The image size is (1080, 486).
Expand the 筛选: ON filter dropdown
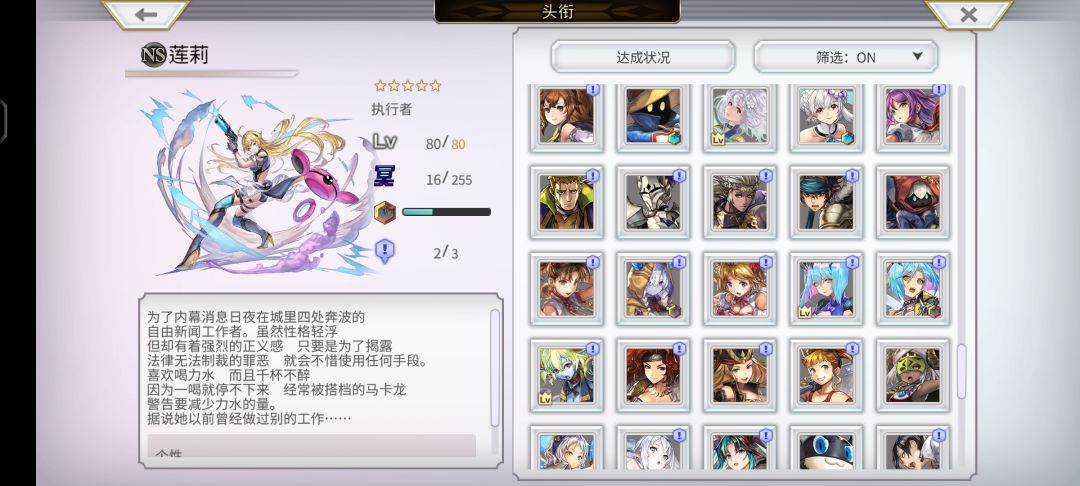[x=845, y=57]
